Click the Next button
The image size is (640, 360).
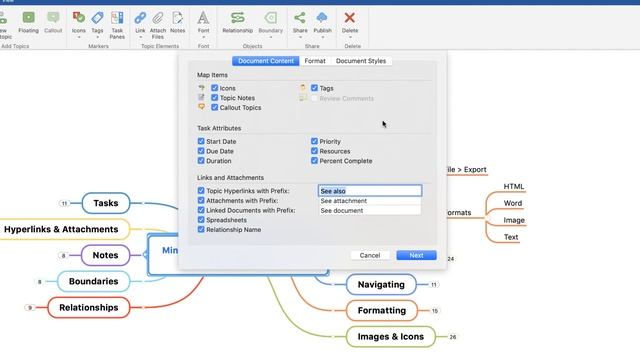point(416,255)
